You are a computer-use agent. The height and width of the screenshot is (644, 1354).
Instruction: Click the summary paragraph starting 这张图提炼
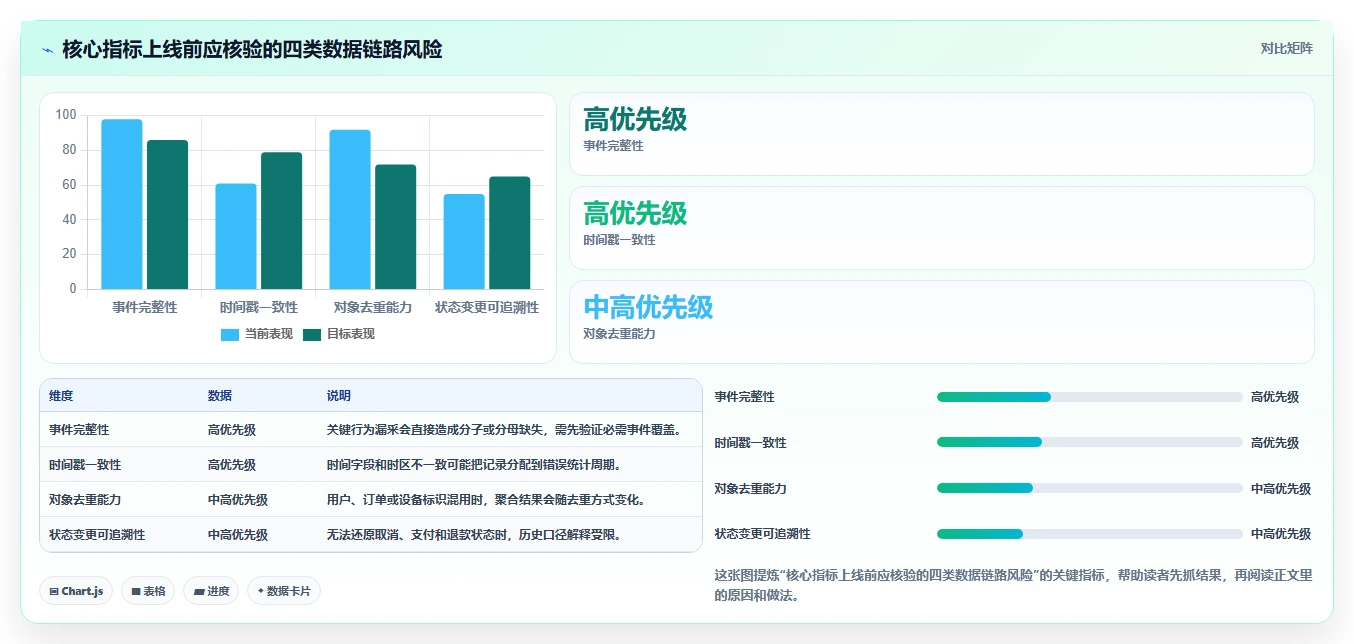pyautogui.click(x=1013, y=585)
